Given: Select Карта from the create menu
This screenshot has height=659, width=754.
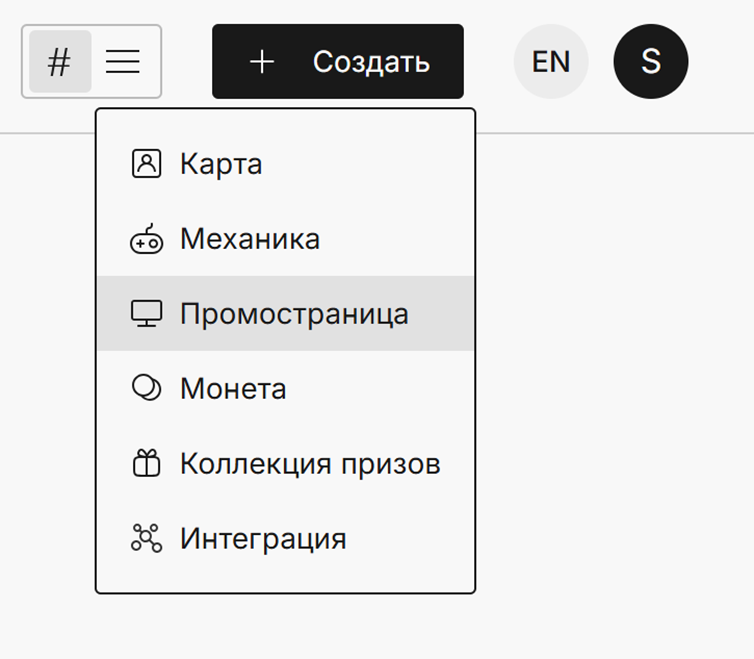Looking at the screenshot, I should [x=221, y=164].
